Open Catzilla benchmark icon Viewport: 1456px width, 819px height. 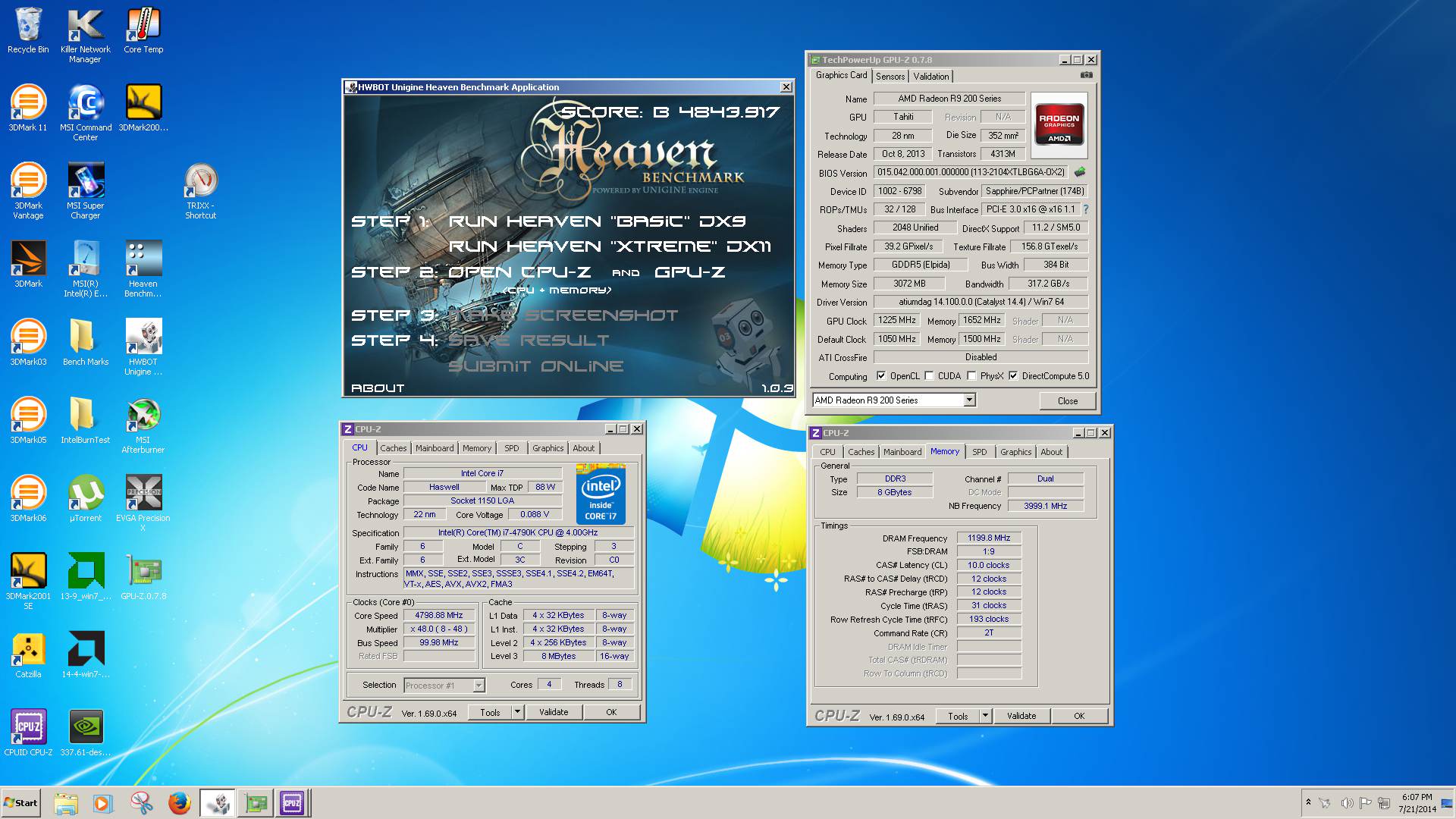(x=28, y=655)
